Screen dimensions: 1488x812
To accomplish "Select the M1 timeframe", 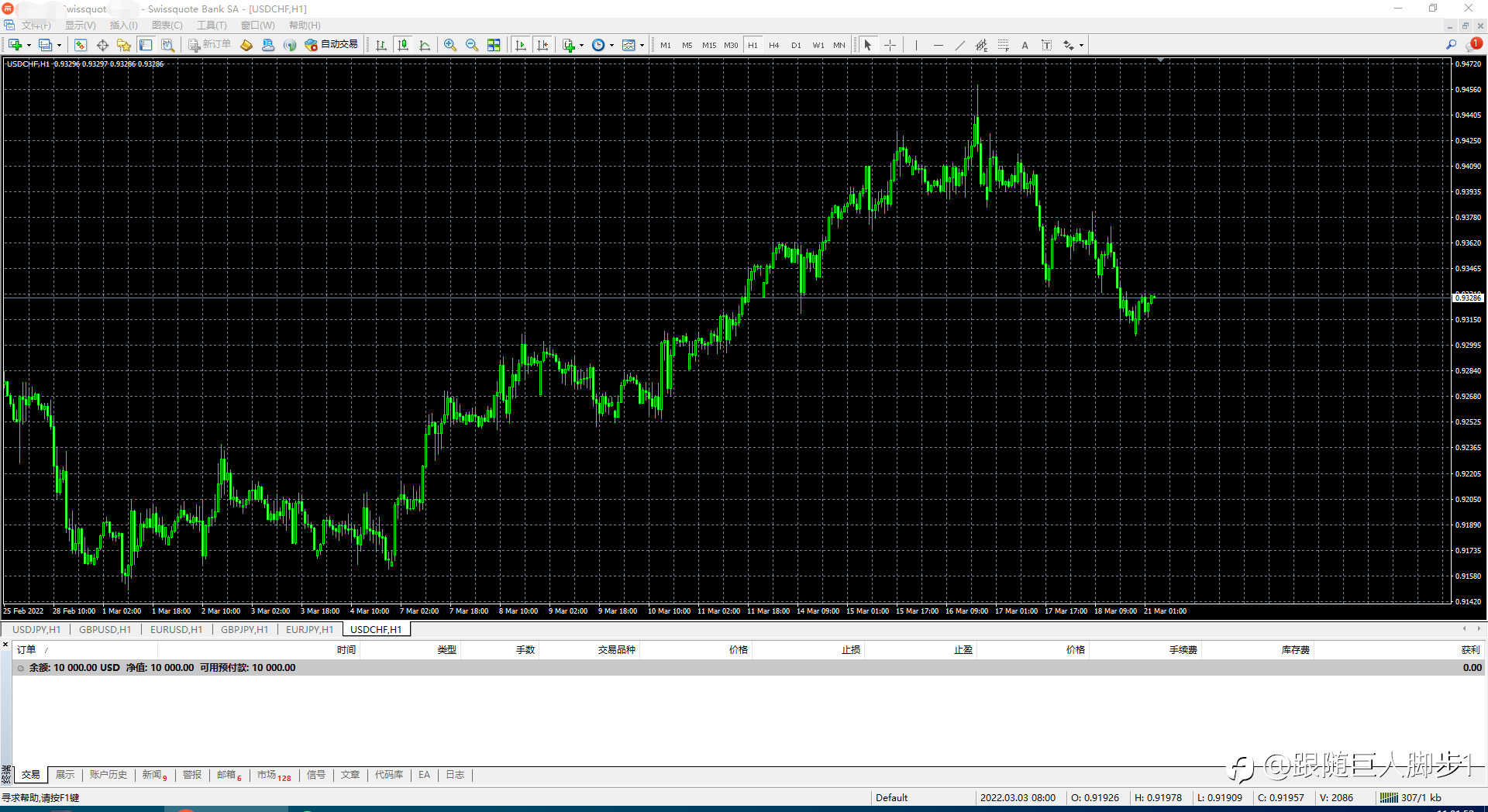I will click(666, 45).
